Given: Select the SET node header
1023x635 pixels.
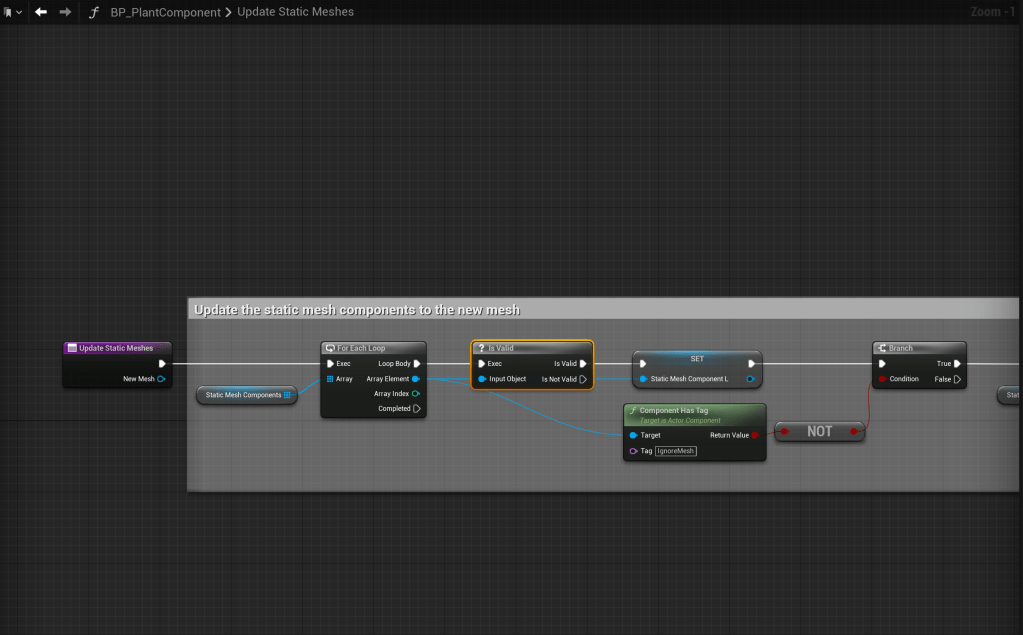Looking at the screenshot, I should click(697, 358).
